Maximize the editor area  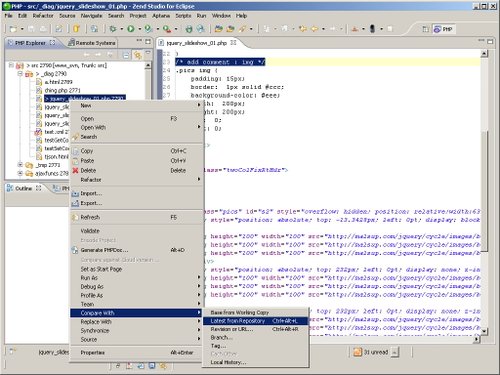point(490,41)
